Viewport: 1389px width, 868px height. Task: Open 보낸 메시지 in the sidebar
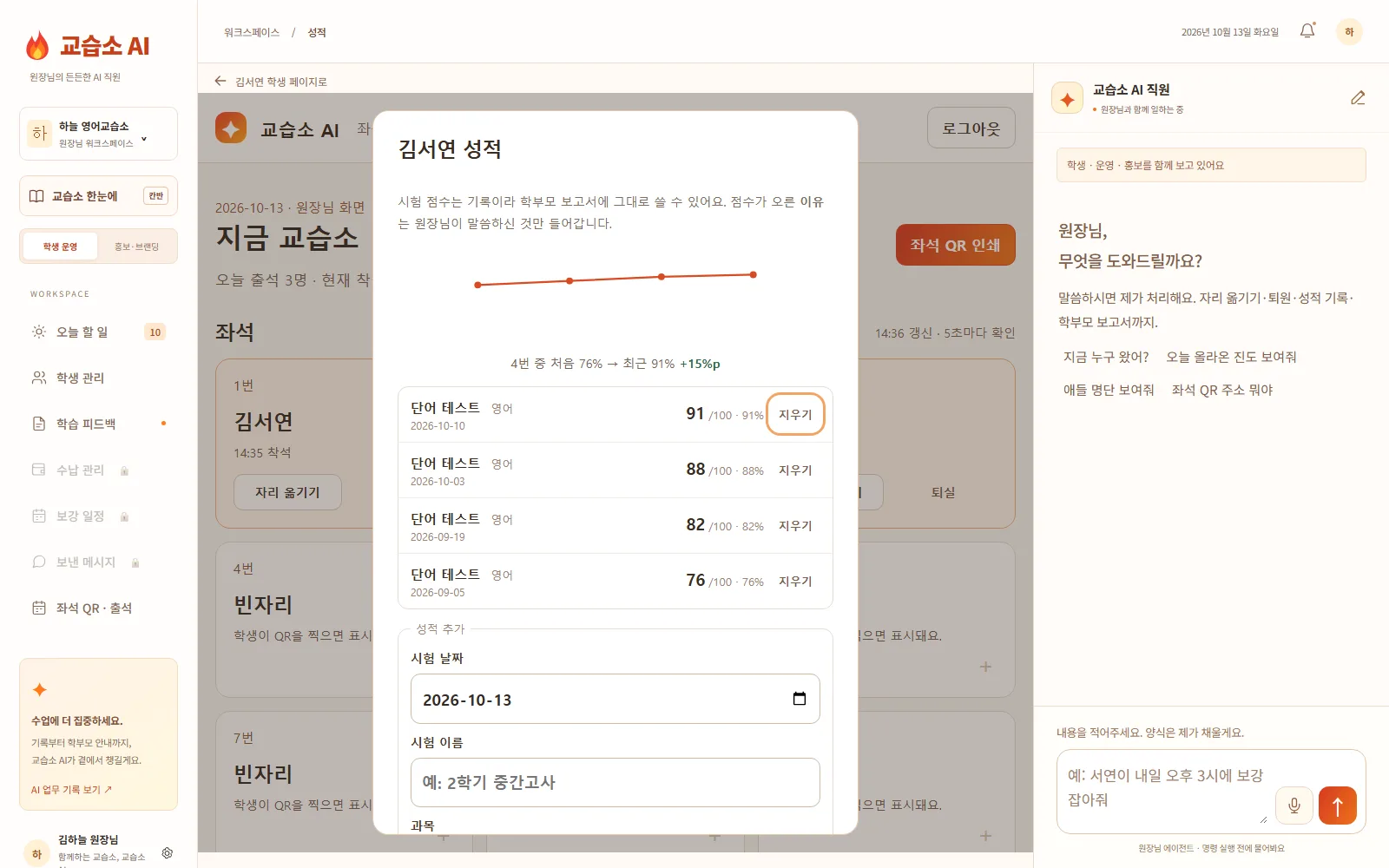pyautogui.click(x=98, y=562)
